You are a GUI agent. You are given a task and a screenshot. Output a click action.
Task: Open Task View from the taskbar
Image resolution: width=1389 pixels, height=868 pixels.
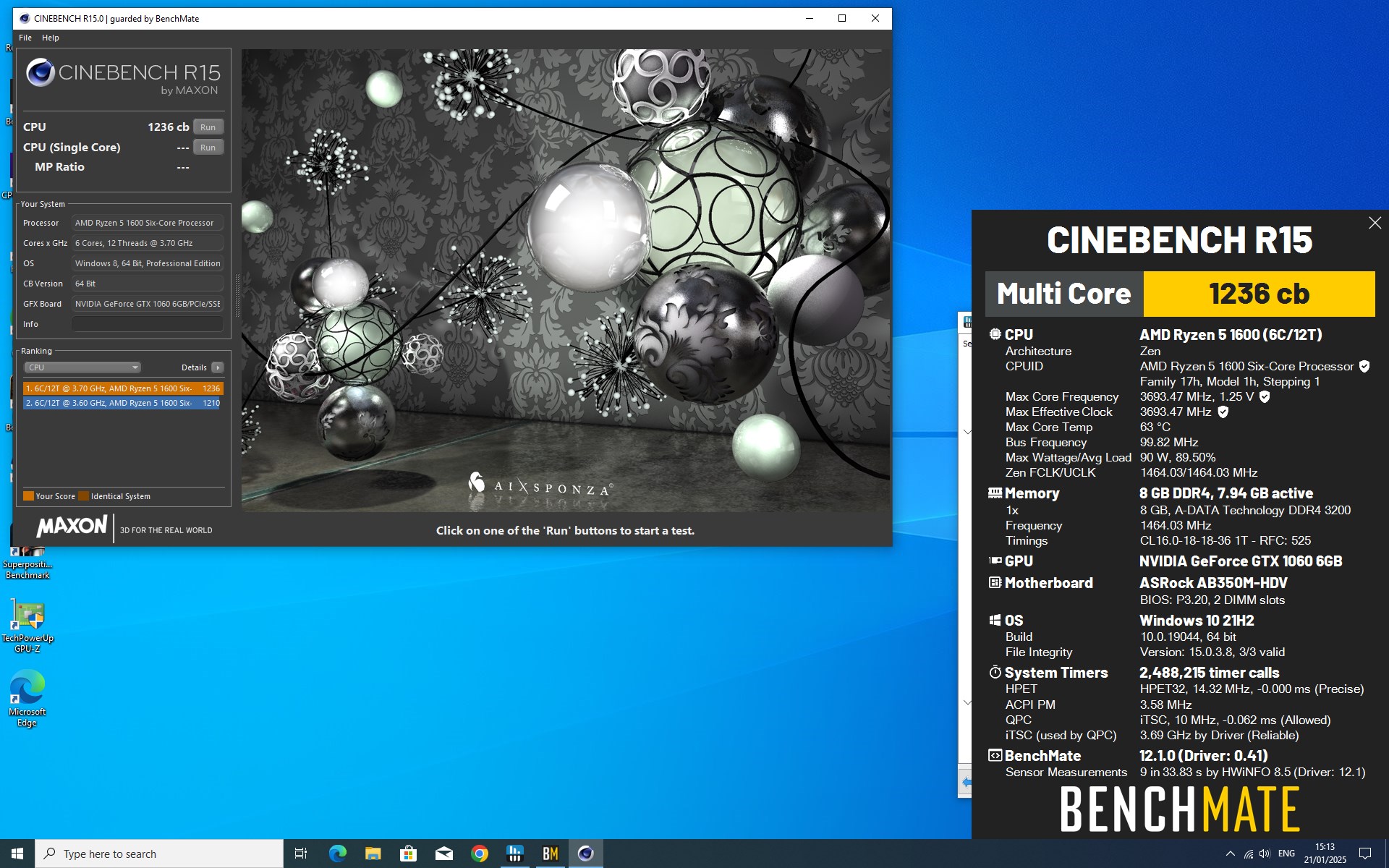tap(301, 854)
